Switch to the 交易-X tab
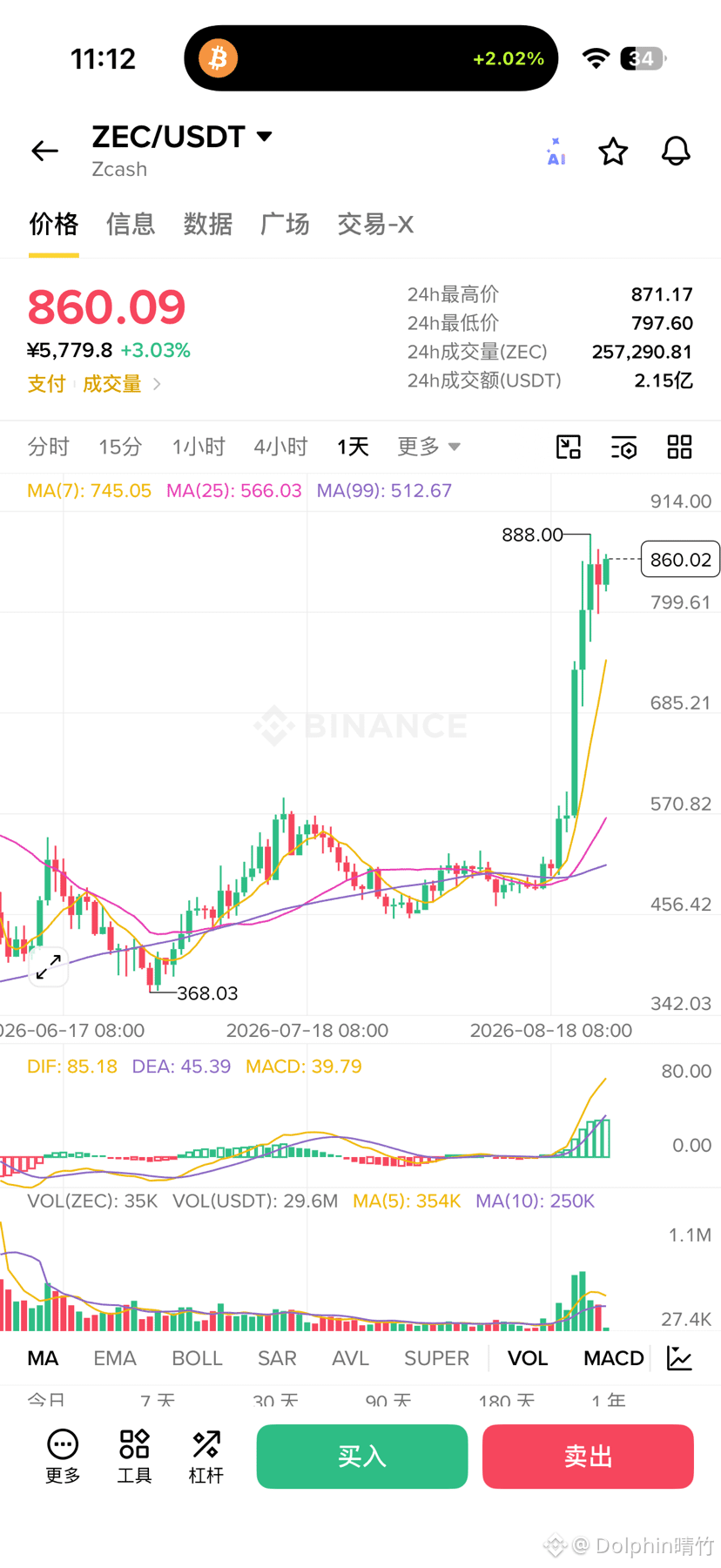 pyautogui.click(x=375, y=224)
